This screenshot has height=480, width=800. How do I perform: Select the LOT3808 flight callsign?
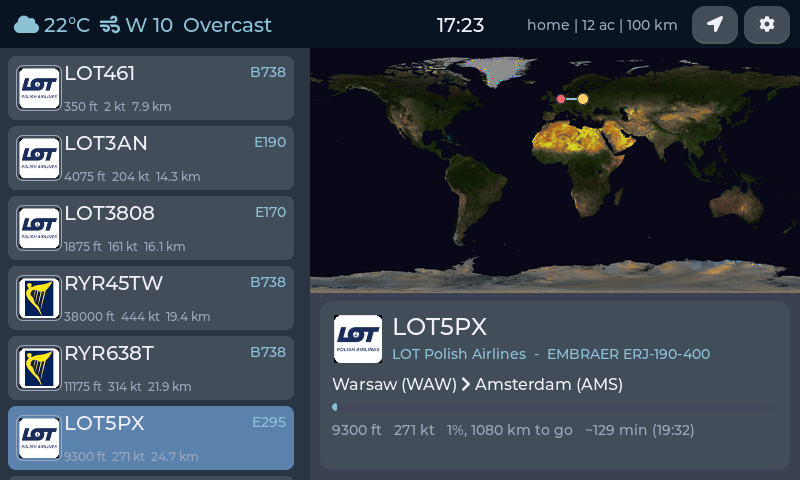[x=109, y=213]
